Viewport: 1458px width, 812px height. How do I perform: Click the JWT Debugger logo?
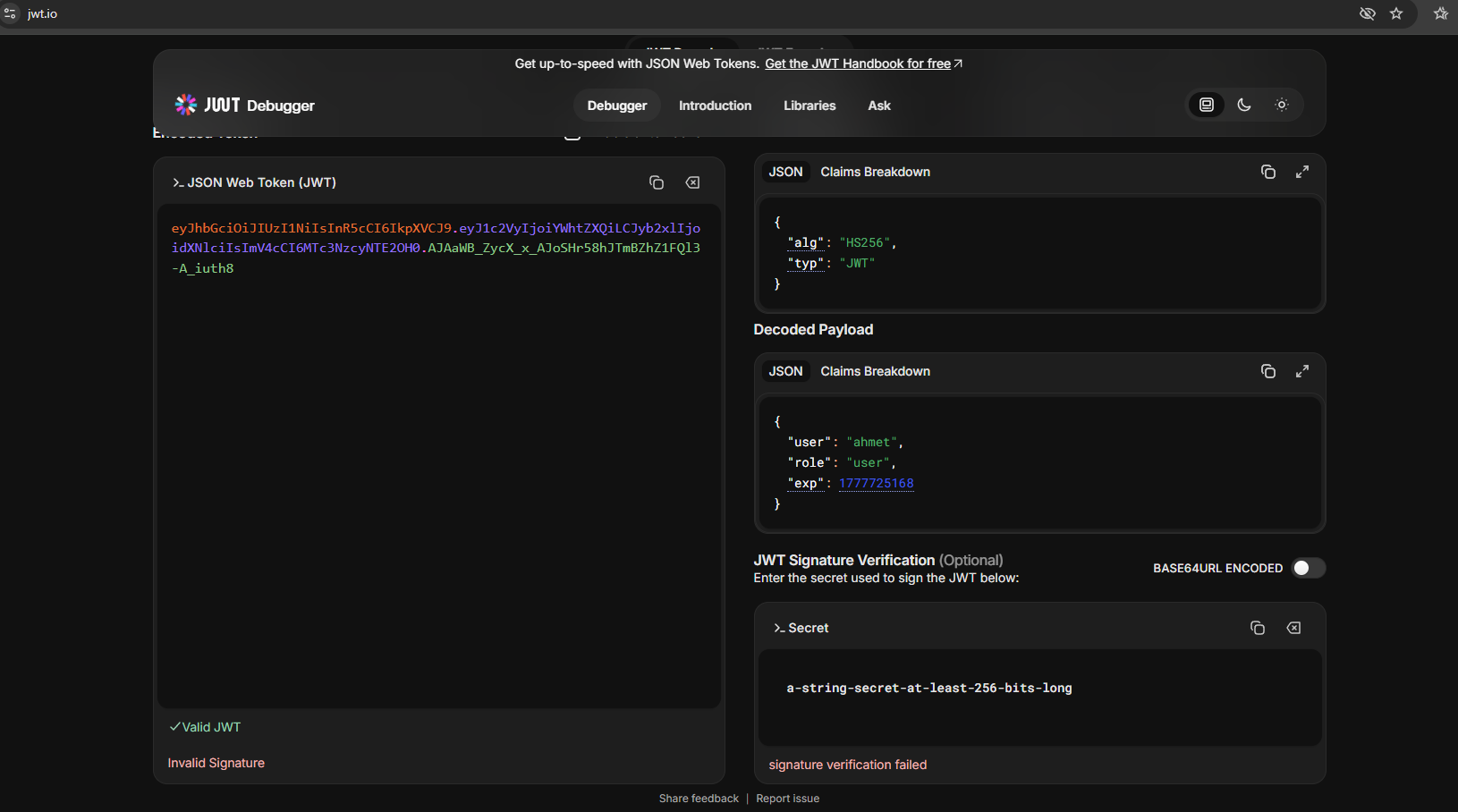point(245,106)
